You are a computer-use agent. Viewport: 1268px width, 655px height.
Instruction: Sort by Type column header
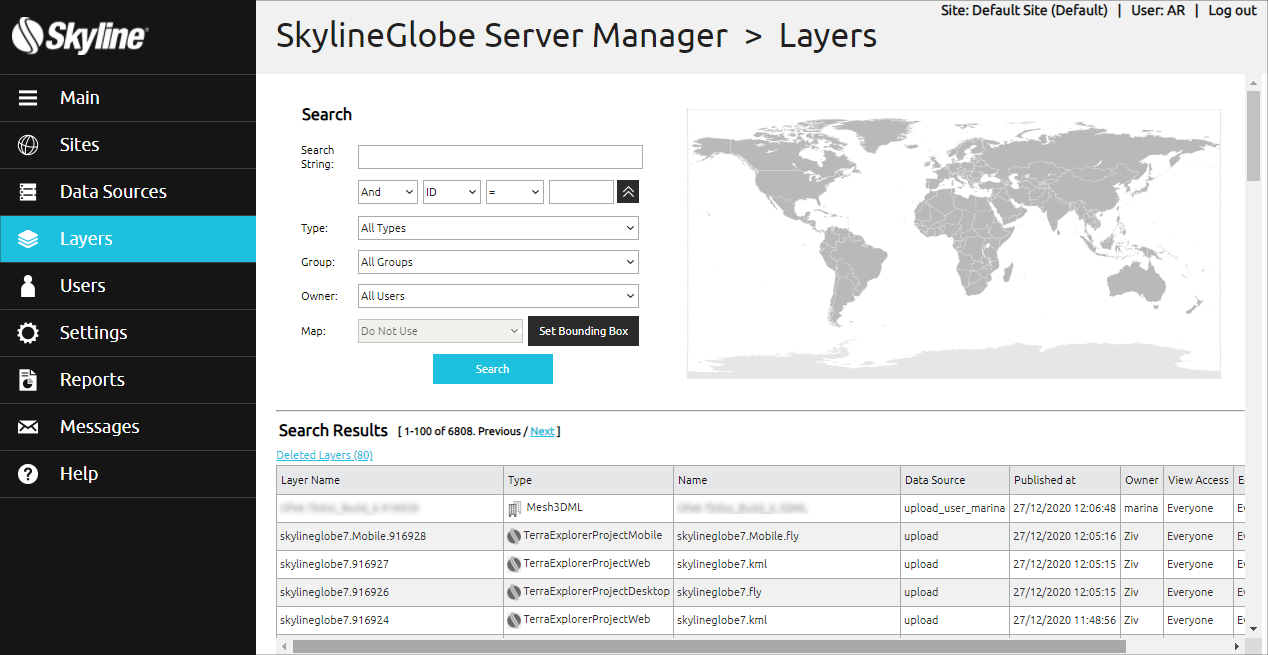588,480
